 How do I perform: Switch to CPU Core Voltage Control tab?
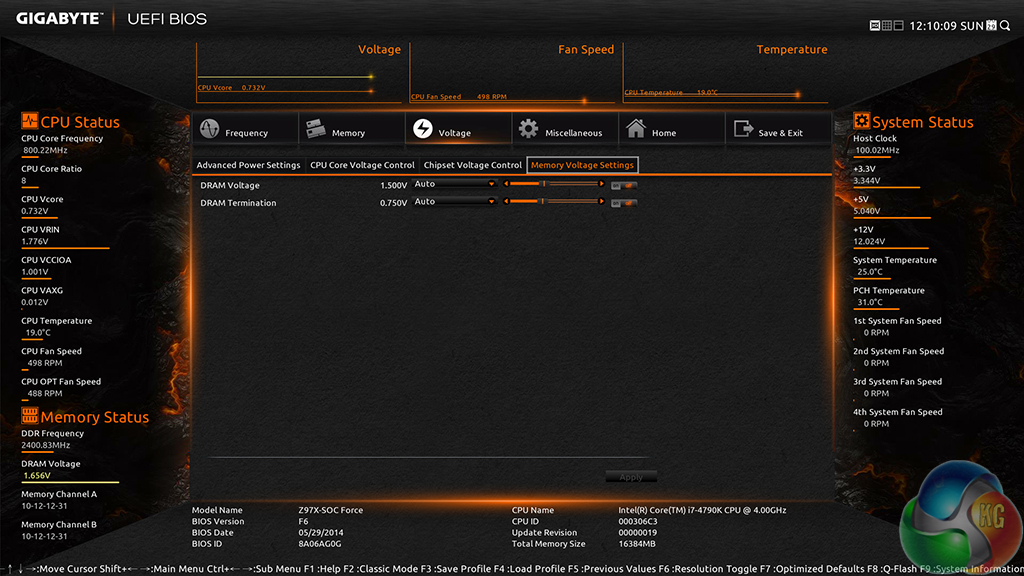(362, 165)
